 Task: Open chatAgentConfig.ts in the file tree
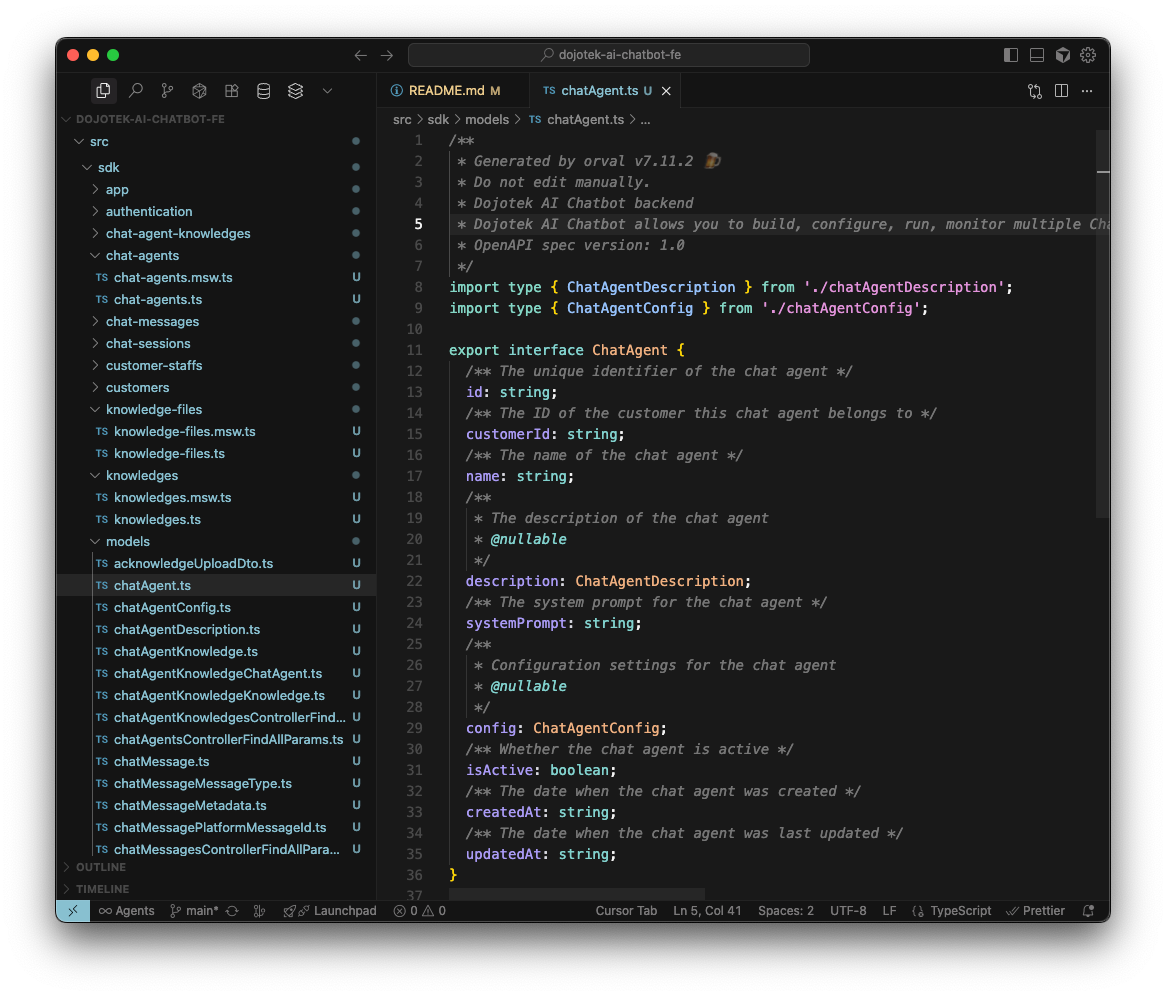[x=172, y=607]
